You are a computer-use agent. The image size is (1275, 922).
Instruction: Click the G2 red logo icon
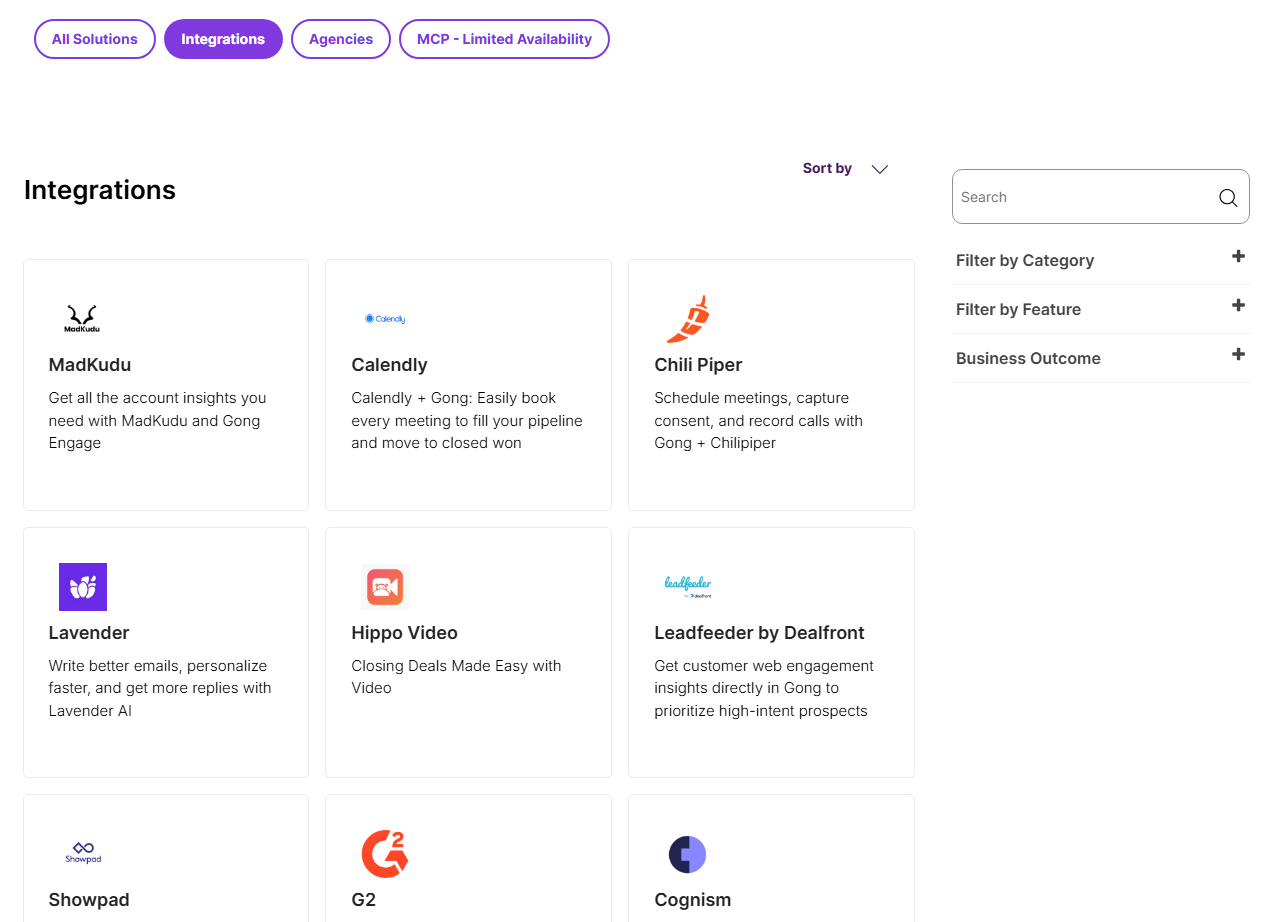pos(385,854)
